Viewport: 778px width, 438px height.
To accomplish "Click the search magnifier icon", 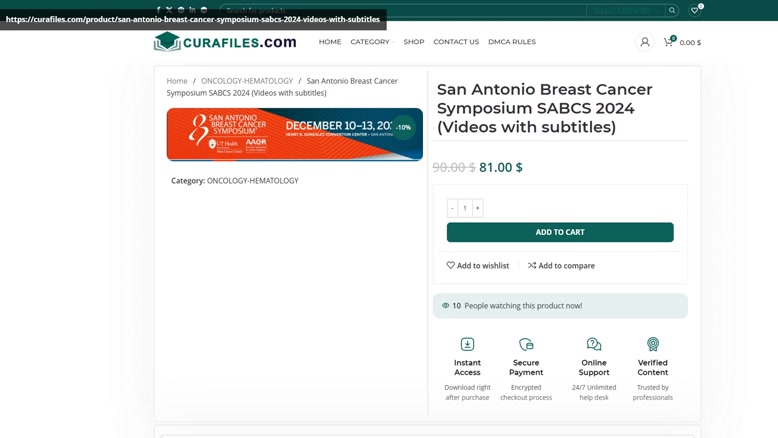I will coord(672,10).
